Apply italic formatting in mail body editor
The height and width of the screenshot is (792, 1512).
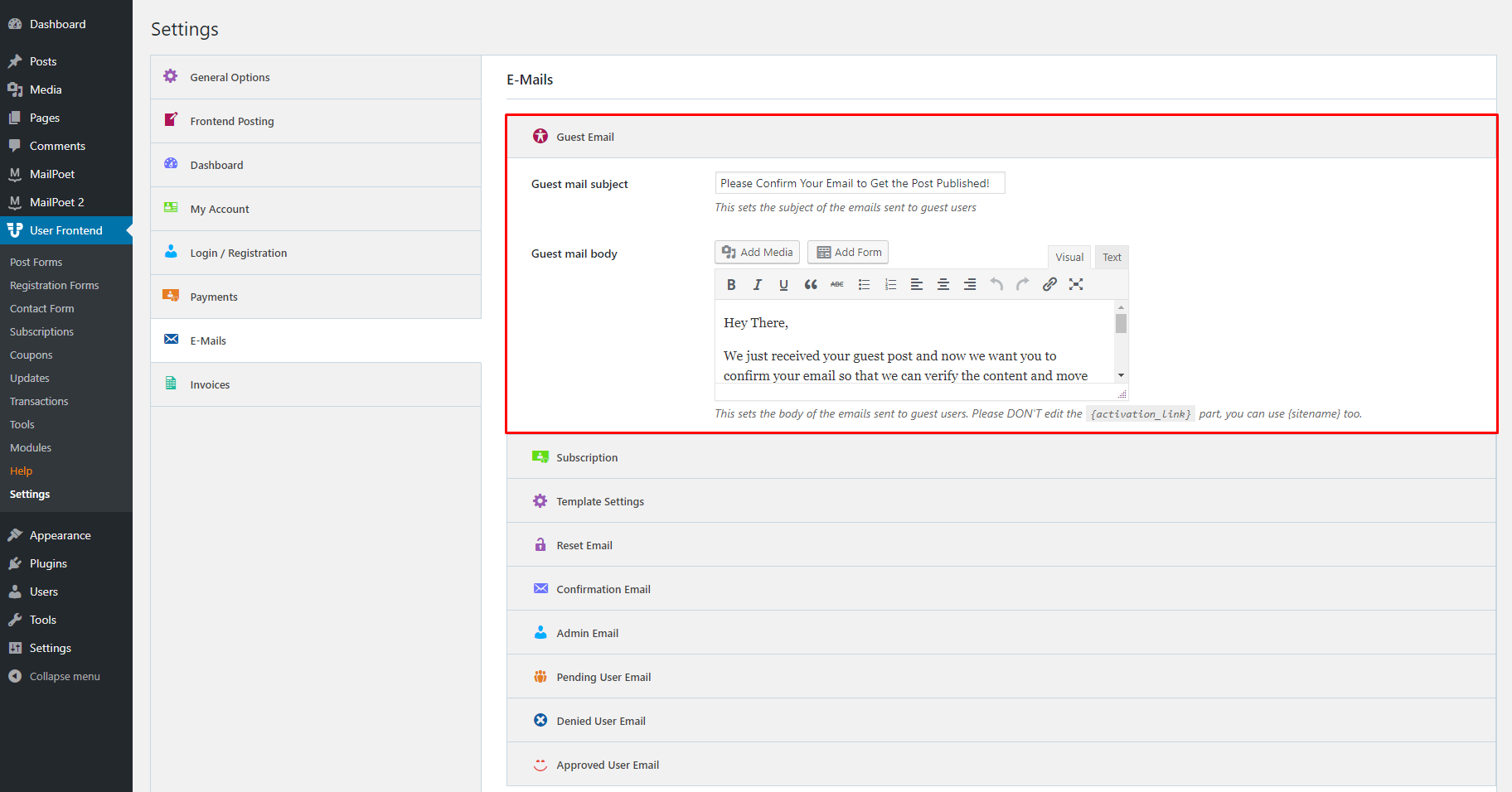[757, 284]
